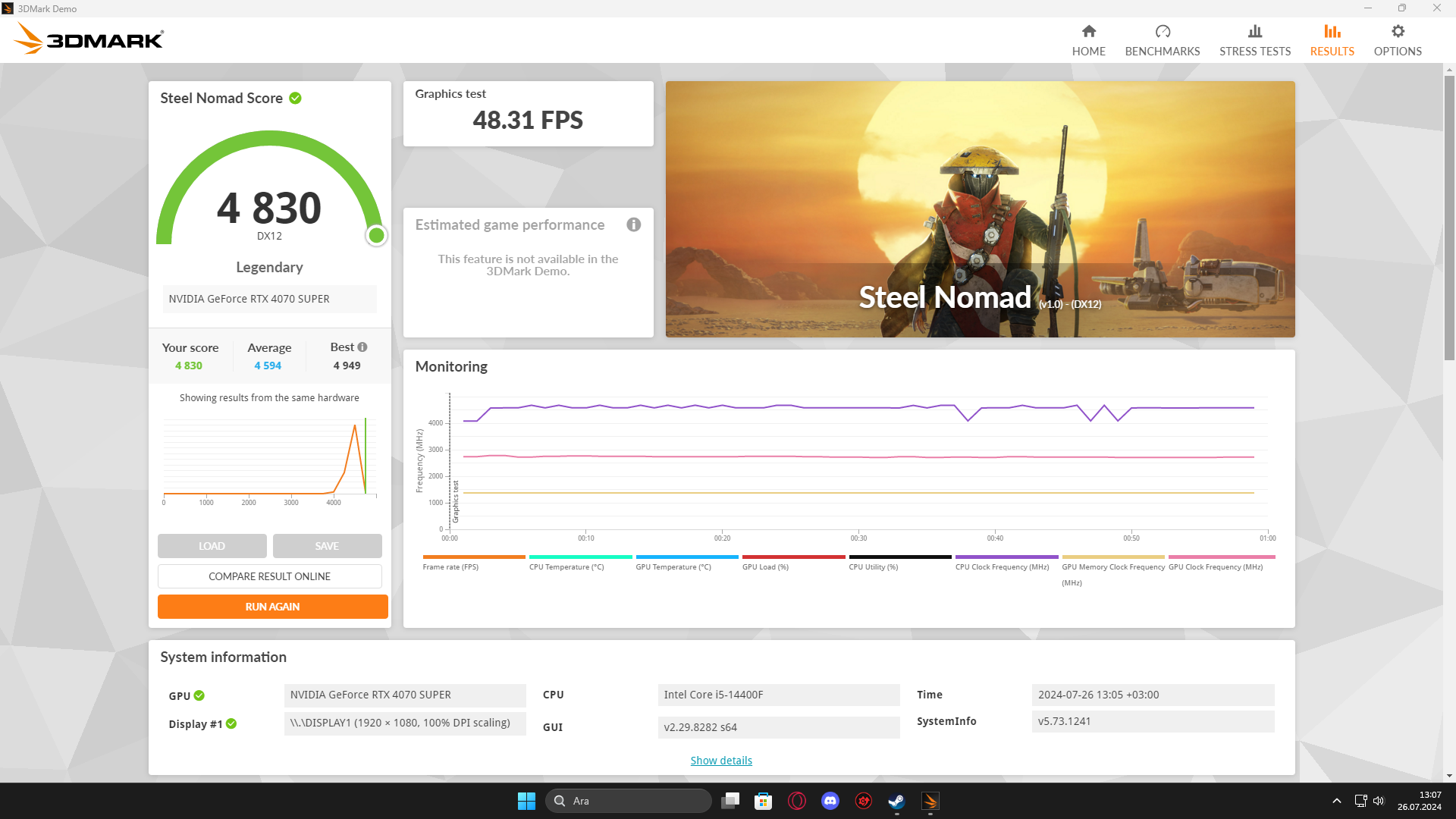Click the Windows taskbar search field
The image size is (1456, 819).
click(x=628, y=801)
